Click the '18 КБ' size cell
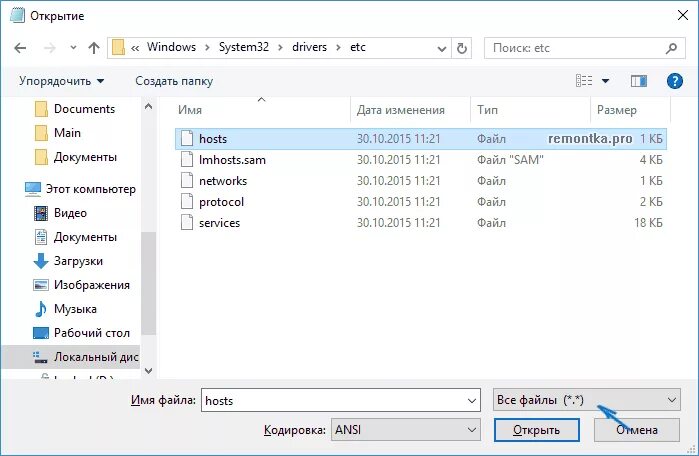 click(648, 223)
